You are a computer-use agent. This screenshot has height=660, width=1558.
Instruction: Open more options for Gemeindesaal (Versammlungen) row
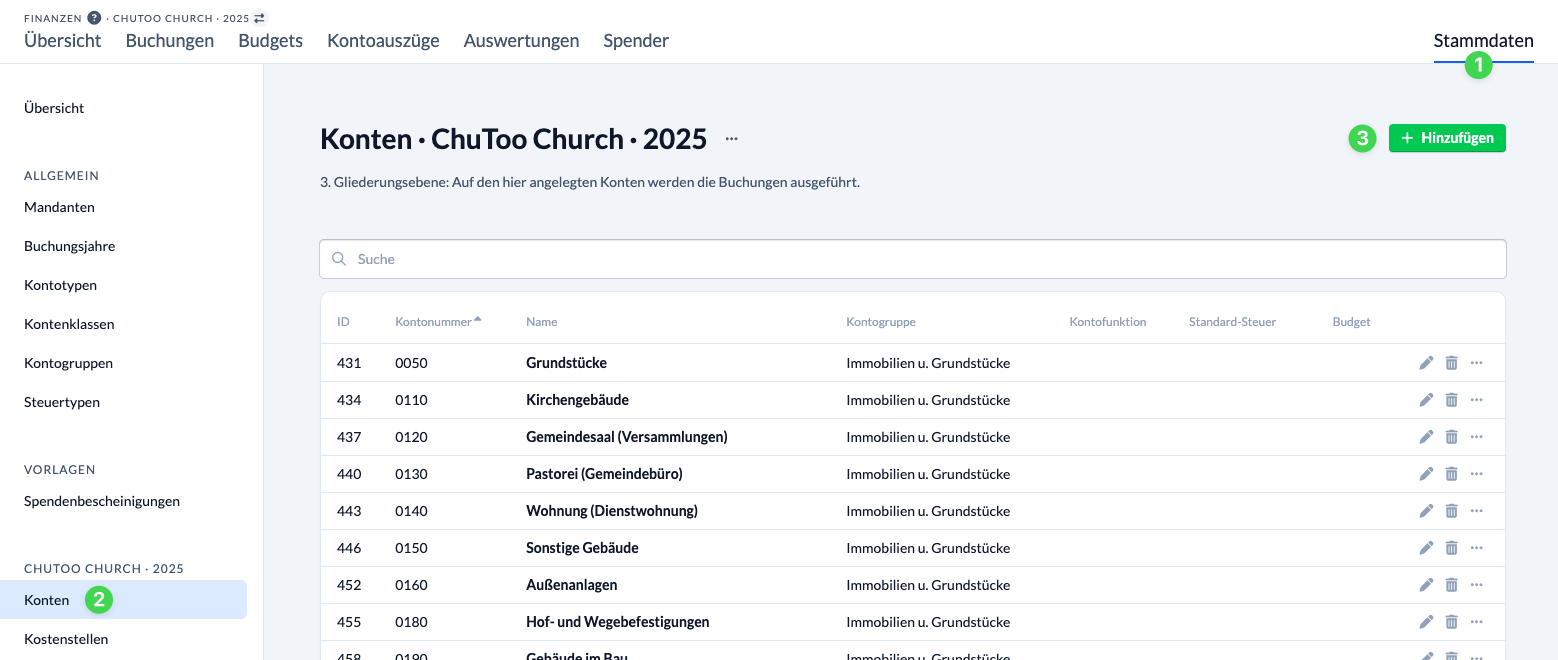[x=1476, y=437]
